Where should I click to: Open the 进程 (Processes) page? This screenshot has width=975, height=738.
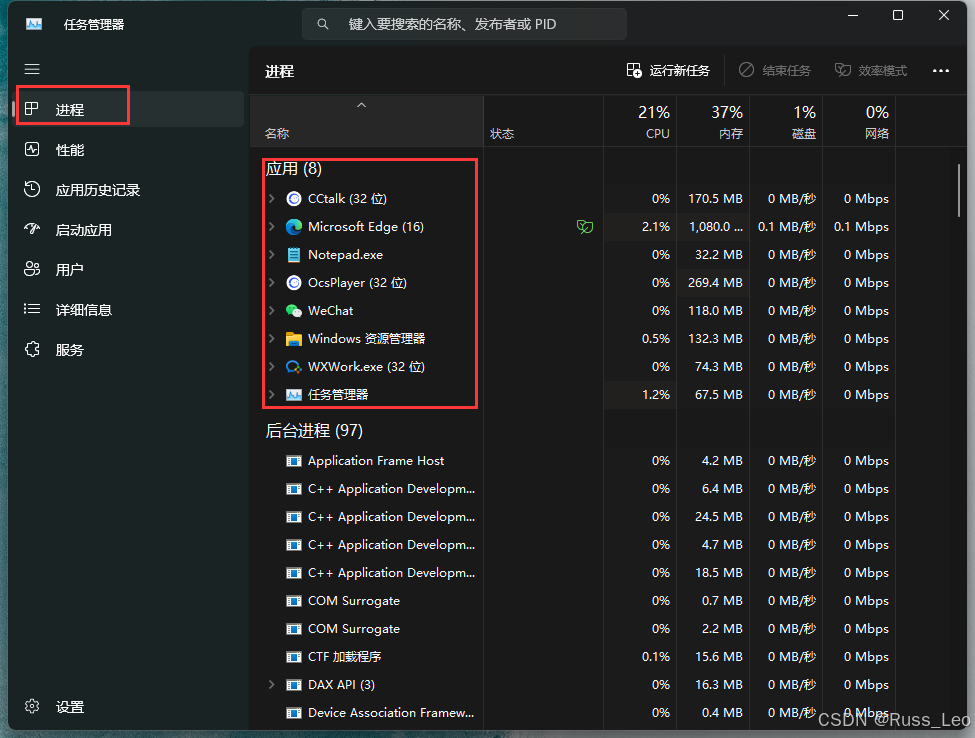pyautogui.click(x=129, y=109)
